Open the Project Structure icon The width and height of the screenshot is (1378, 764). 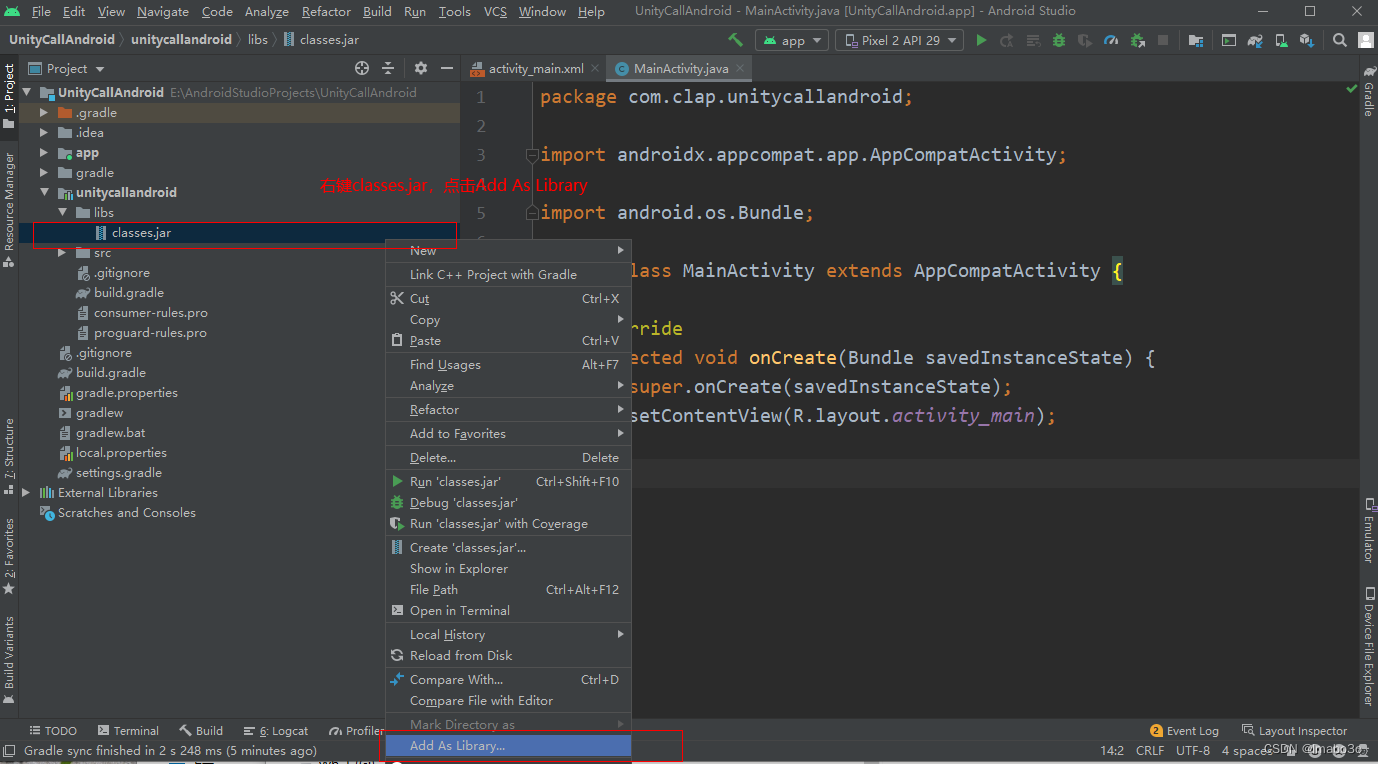tap(1196, 40)
